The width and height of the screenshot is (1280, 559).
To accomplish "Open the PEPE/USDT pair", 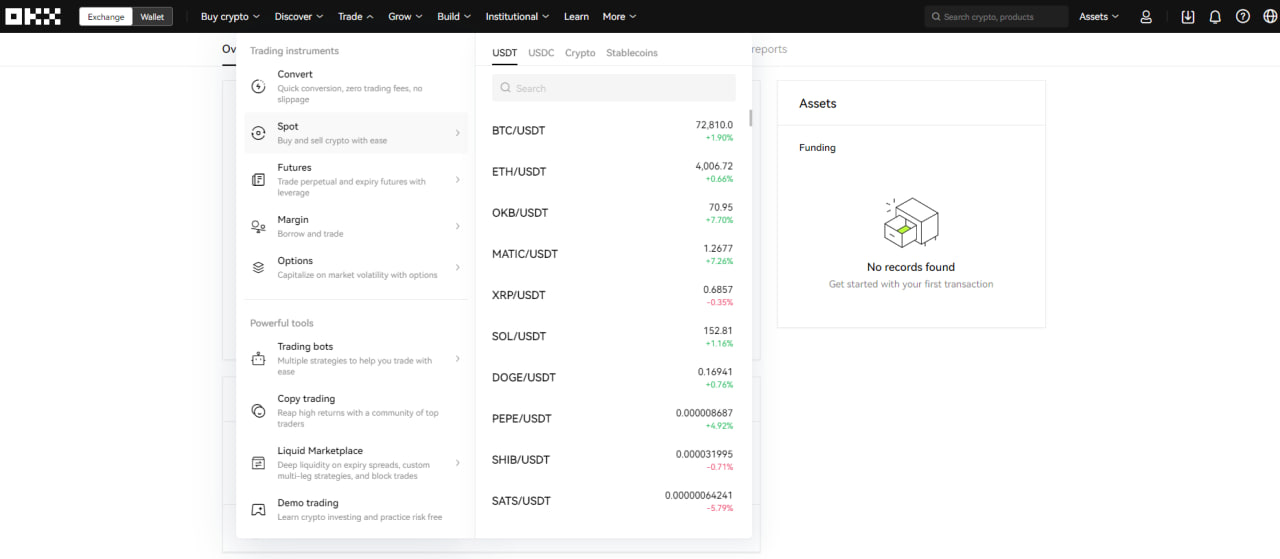I will tap(612, 419).
